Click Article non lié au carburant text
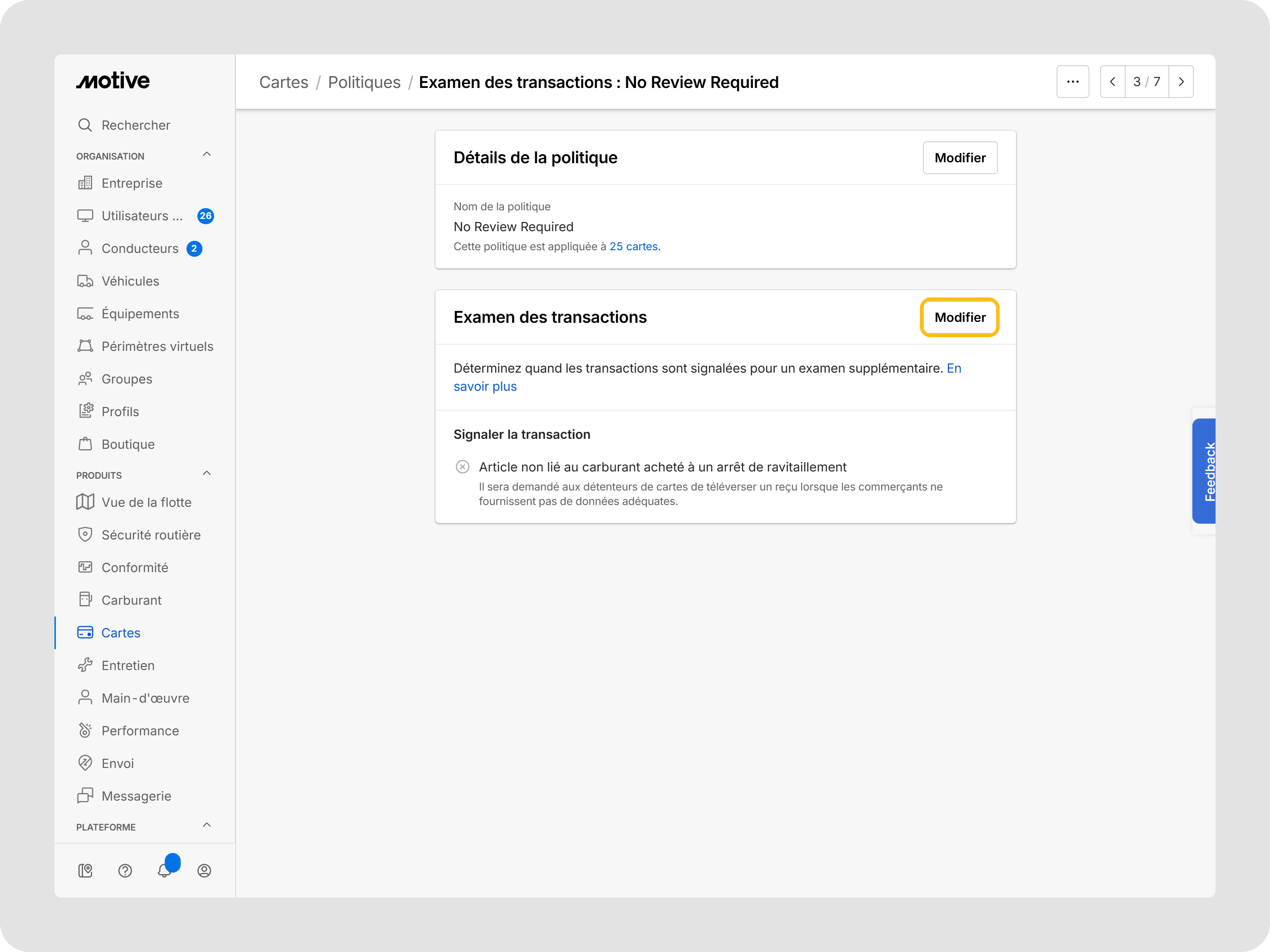 tap(663, 466)
